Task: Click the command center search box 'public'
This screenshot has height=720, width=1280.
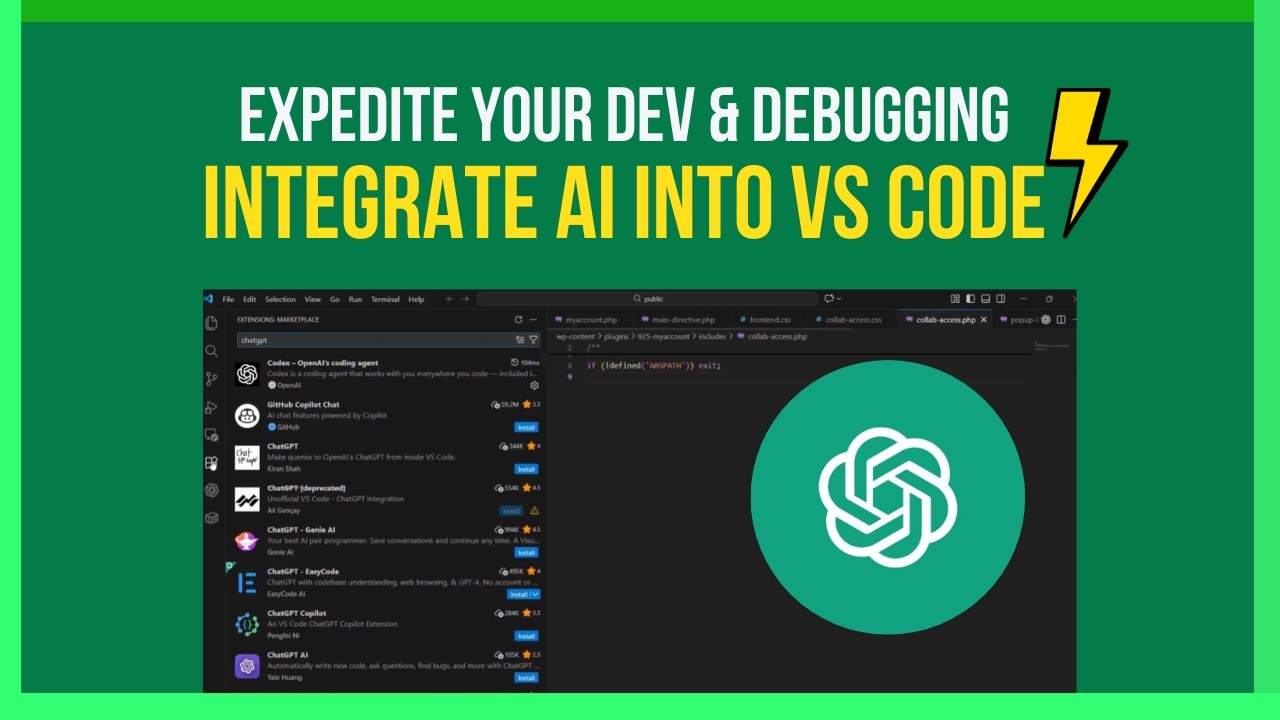Action: coord(647,299)
